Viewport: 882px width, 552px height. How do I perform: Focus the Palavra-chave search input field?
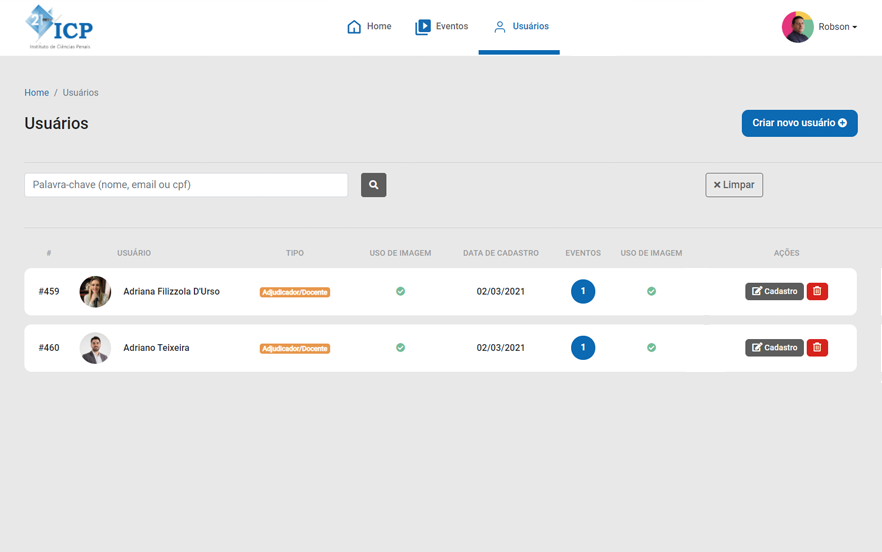point(186,185)
